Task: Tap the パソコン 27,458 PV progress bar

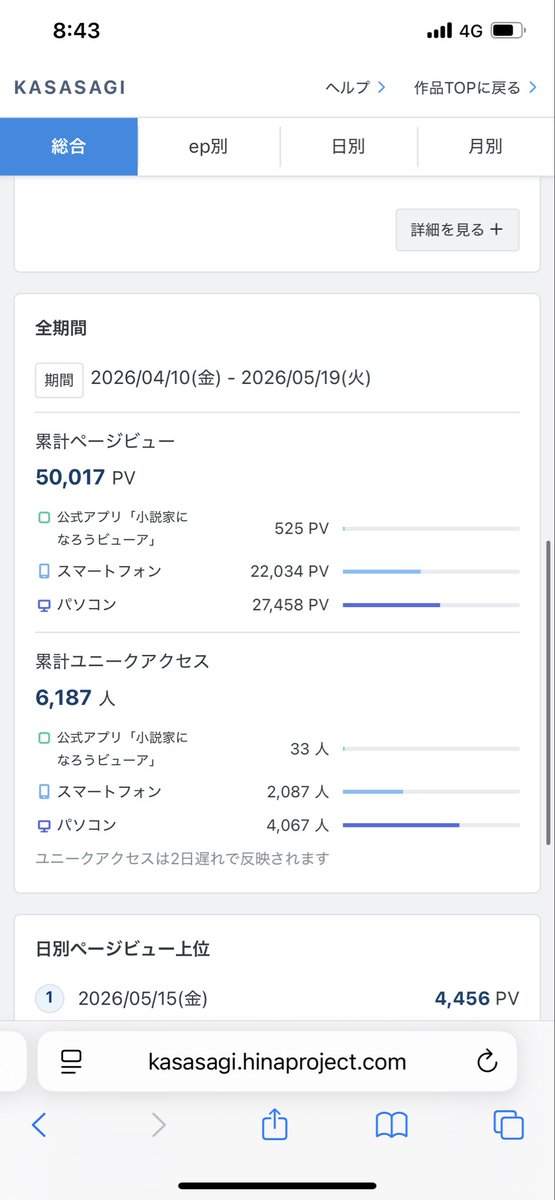Action: [x=431, y=605]
